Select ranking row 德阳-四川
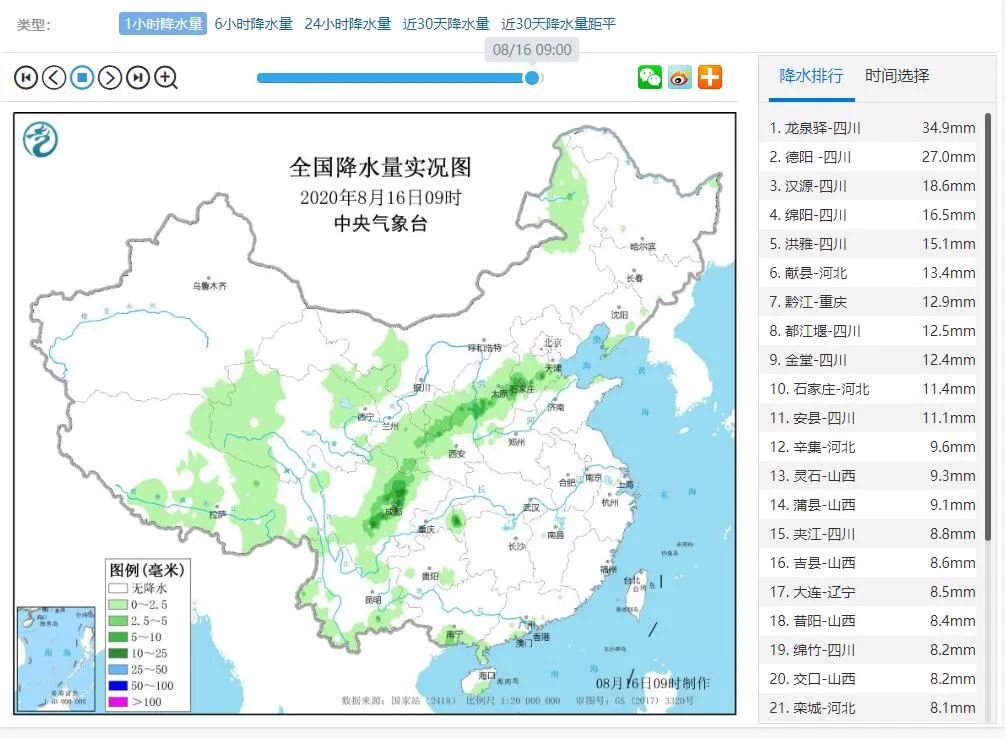Viewport: 1006px width, 739px height. click(872, 157)
